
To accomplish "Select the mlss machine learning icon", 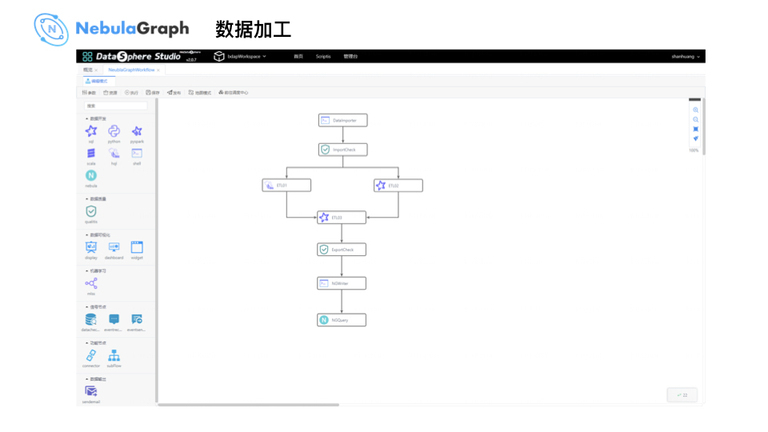I will 91,283.
